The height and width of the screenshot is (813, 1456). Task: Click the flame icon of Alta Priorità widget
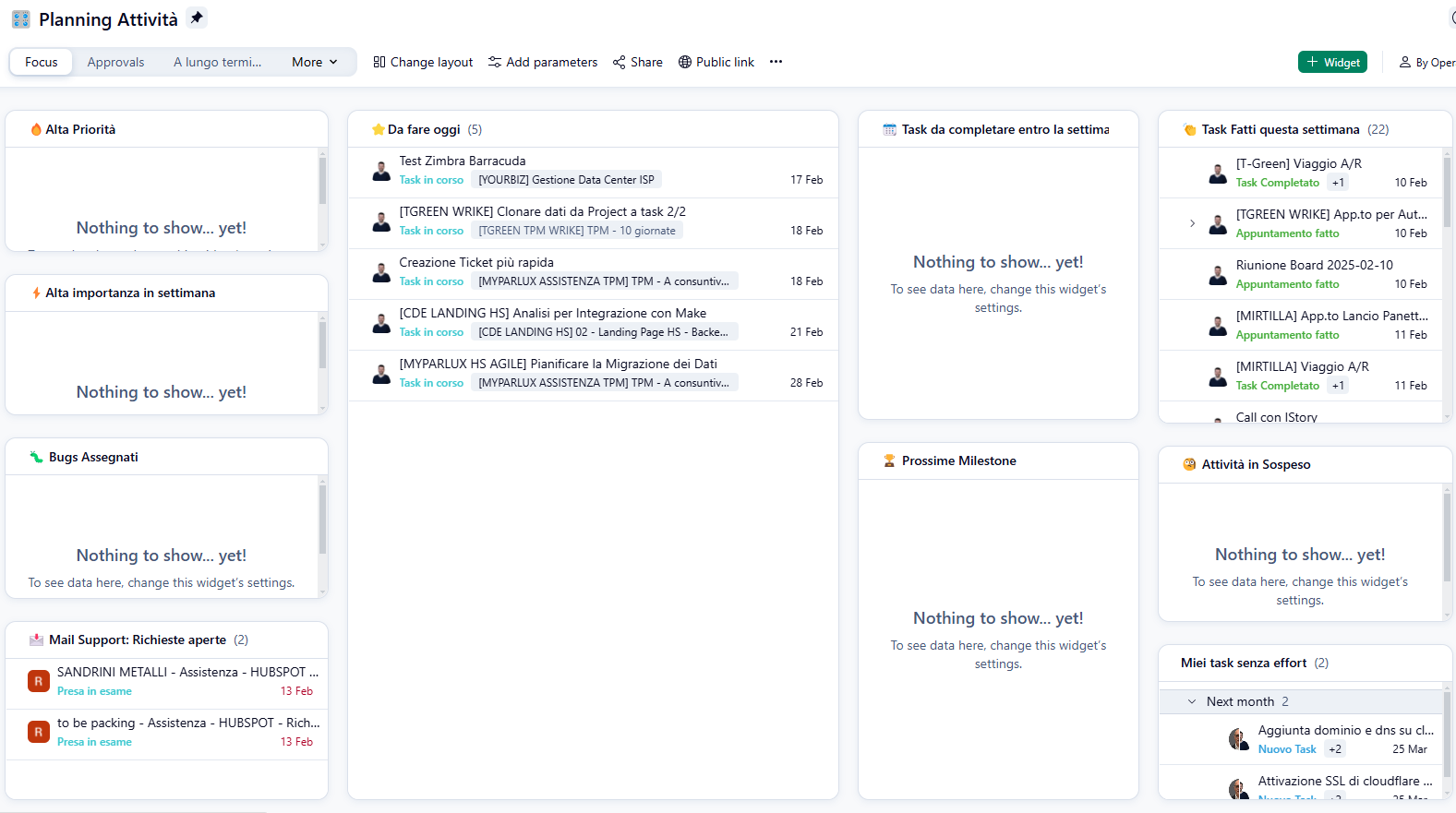(x=36, y=129)
